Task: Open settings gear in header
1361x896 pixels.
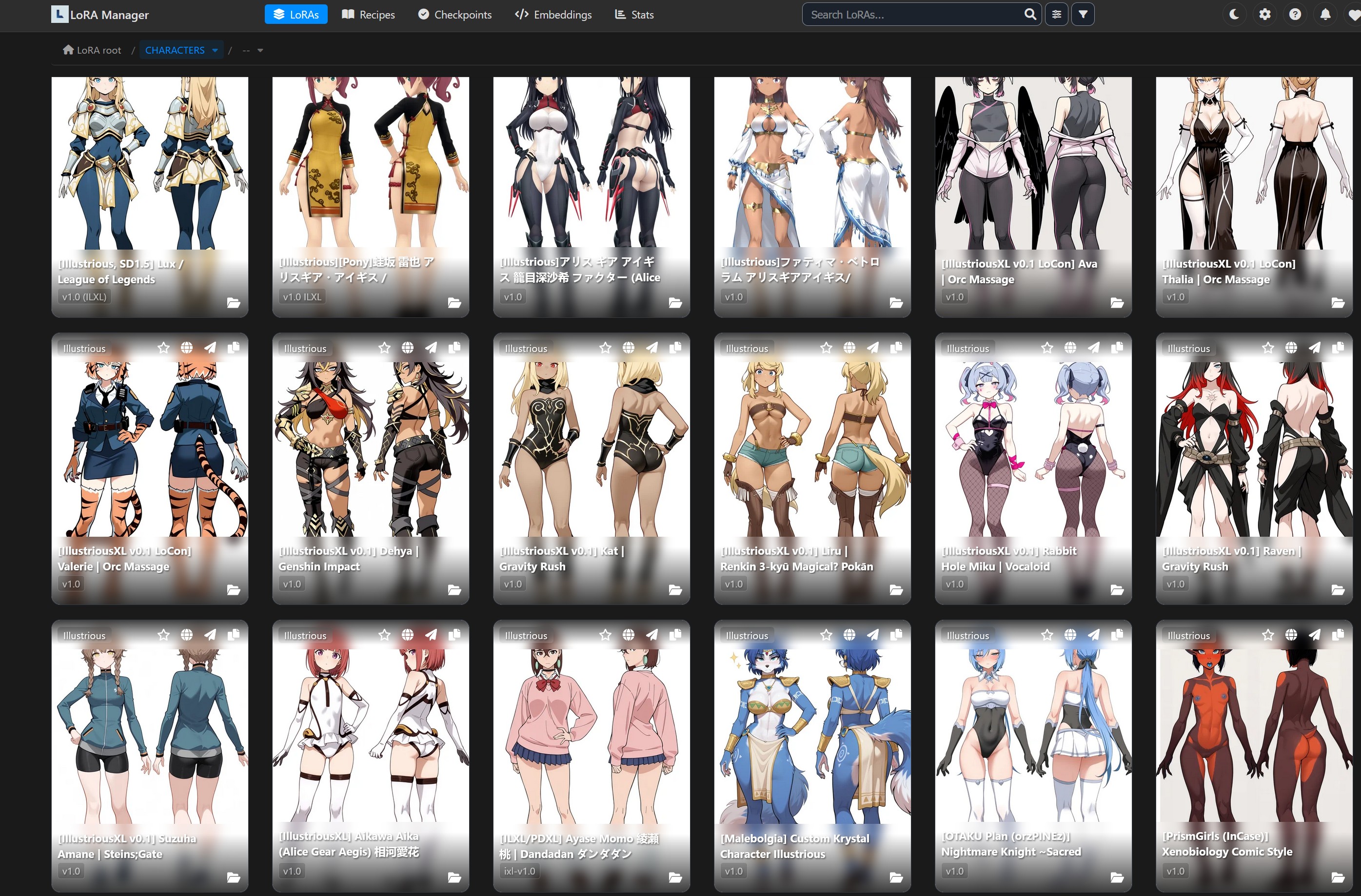Action: click(1264, 14)
